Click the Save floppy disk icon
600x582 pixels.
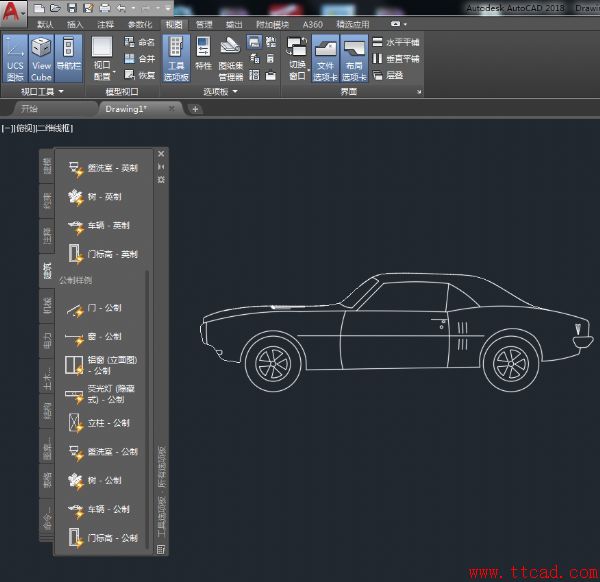(x=72, y=8)
